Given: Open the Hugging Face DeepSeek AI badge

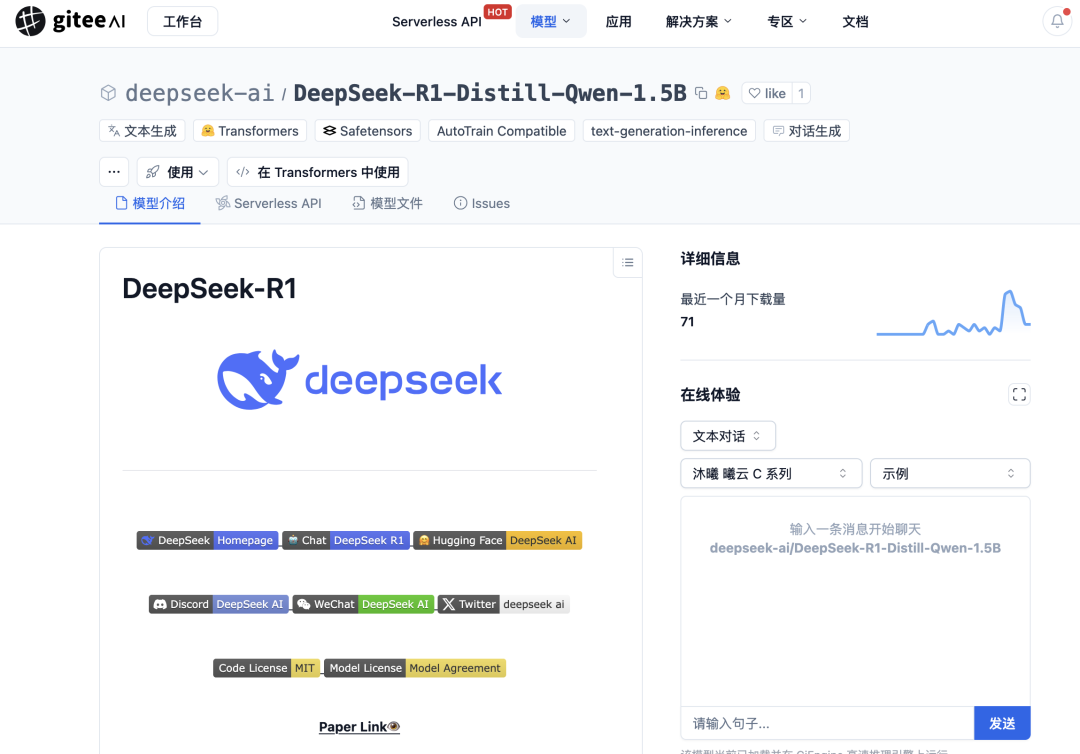Looking at the screenshot, I should (x=498, y=541).
